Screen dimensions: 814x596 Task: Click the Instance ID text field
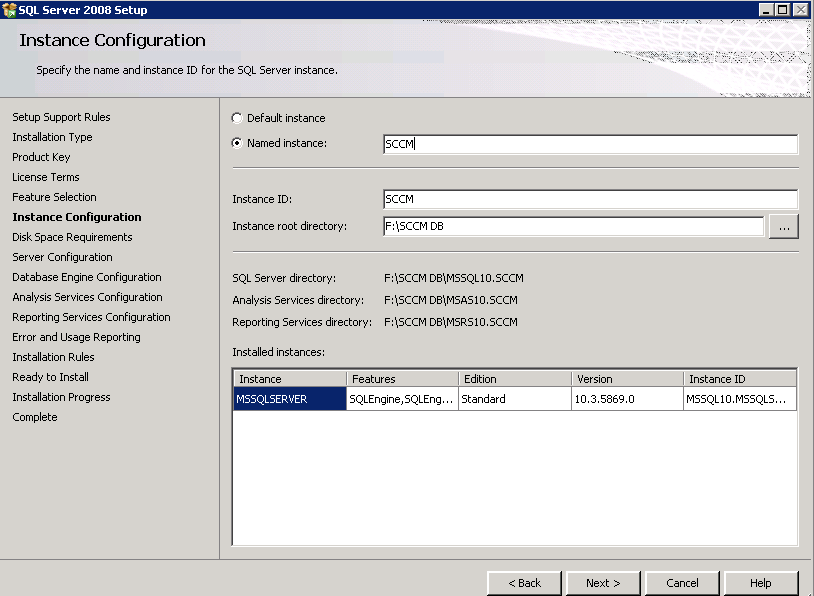(590, 199)
